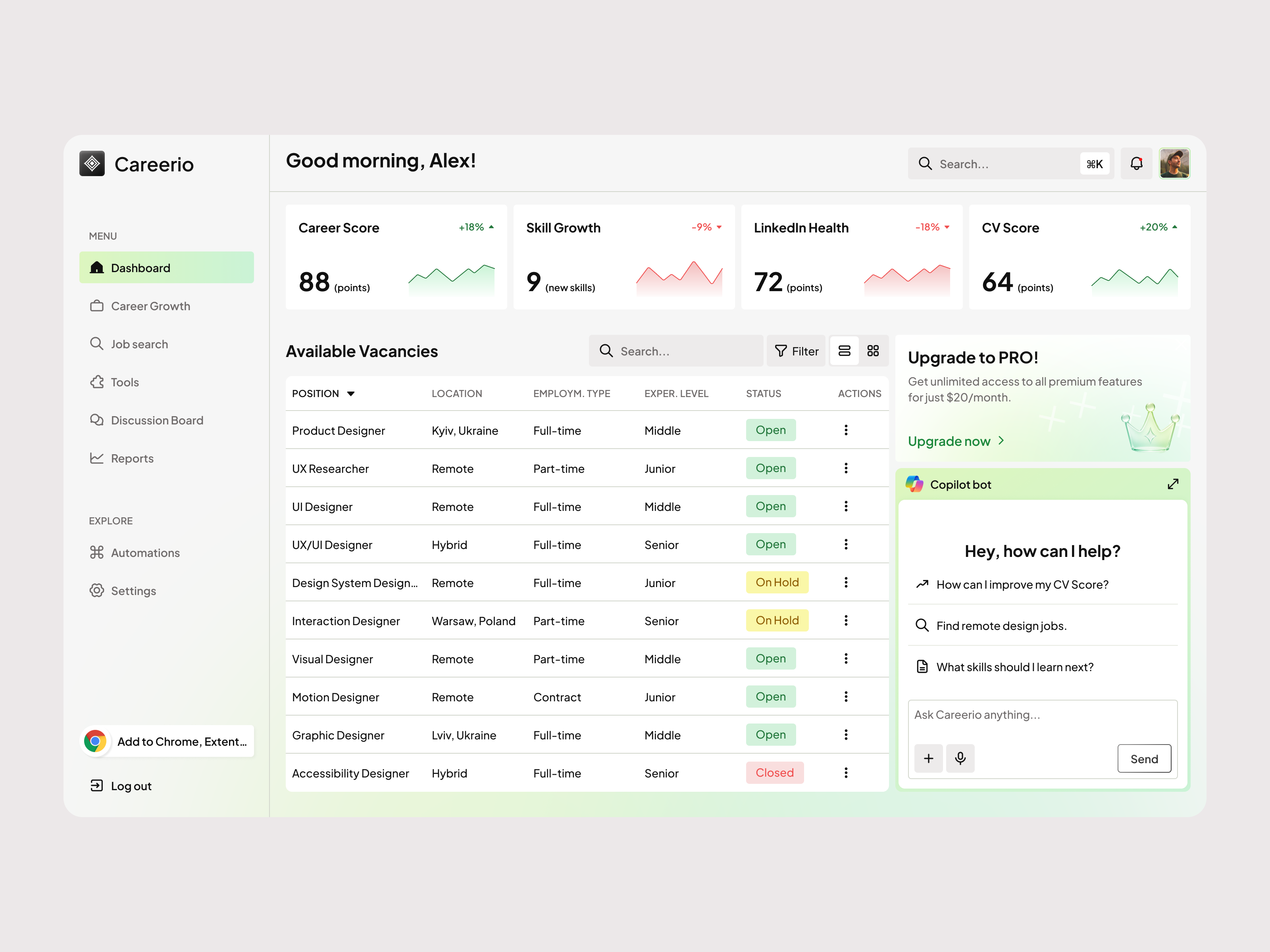This screenshot has height=952, width=1270.
Task: Open the Filter options
Action: click(797, 351)
